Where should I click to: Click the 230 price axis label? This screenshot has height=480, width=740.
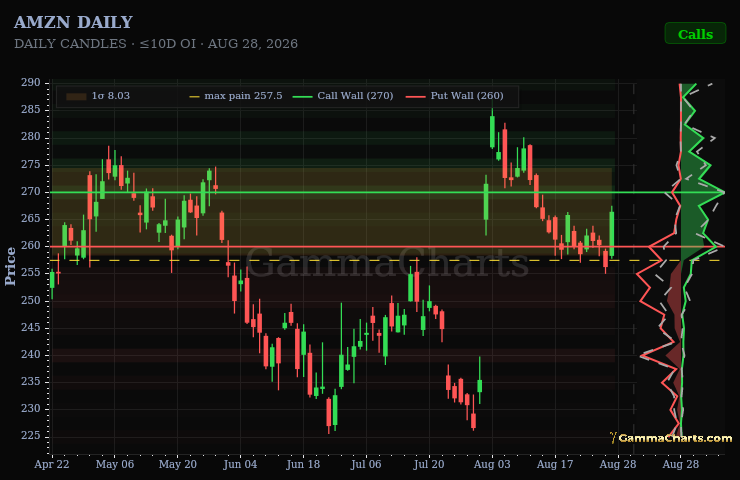click(x=31, y=409)
